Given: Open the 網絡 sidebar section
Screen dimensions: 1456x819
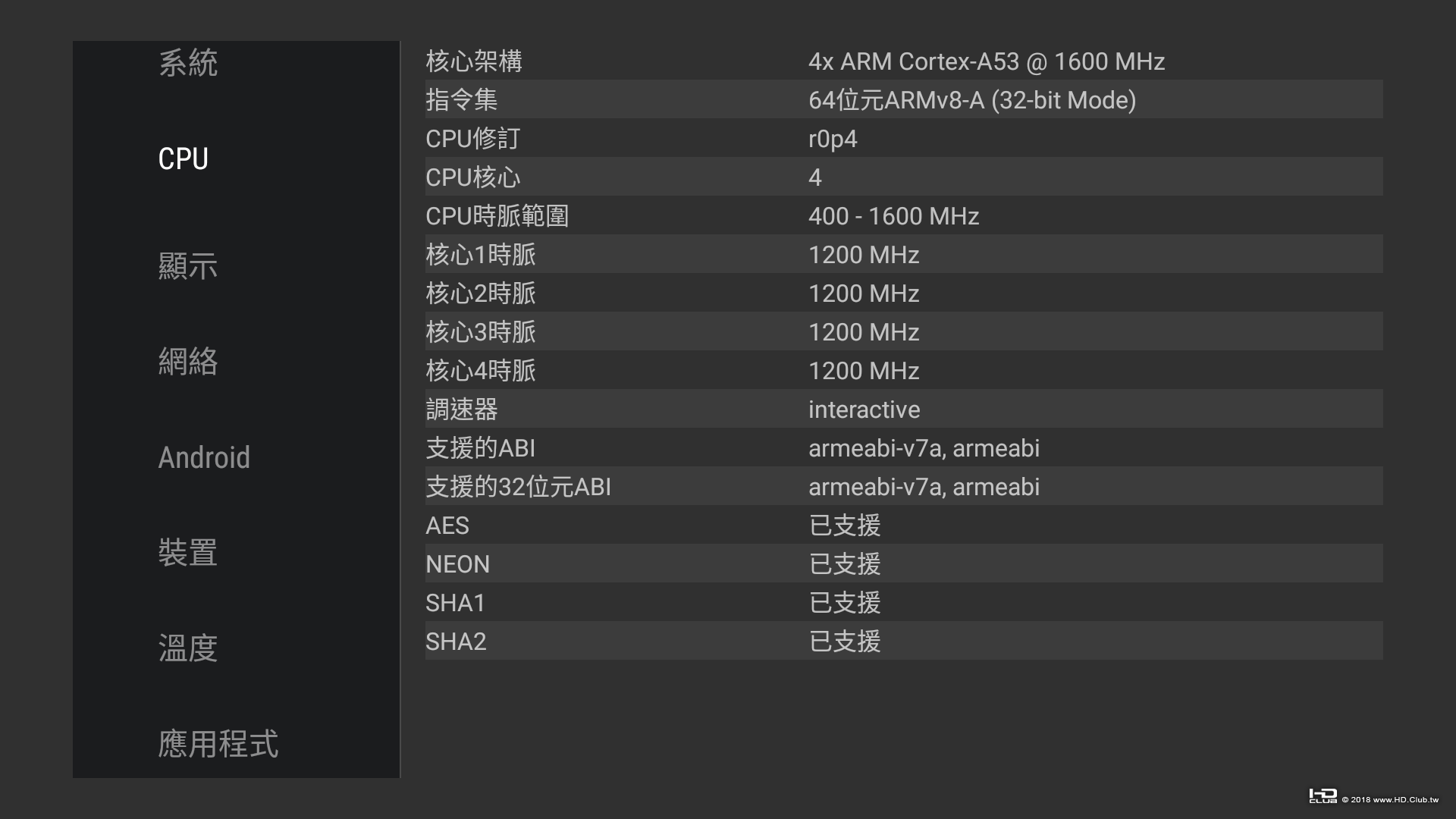Looking at the screenshot, I should point(188,362).
